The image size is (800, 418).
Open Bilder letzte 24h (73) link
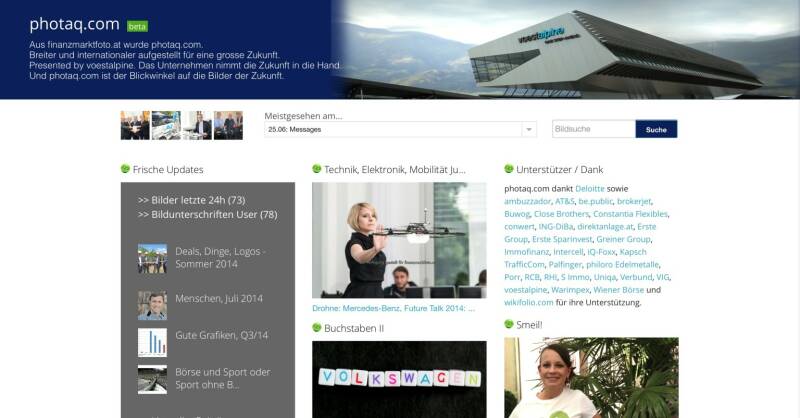pos(191,200)
